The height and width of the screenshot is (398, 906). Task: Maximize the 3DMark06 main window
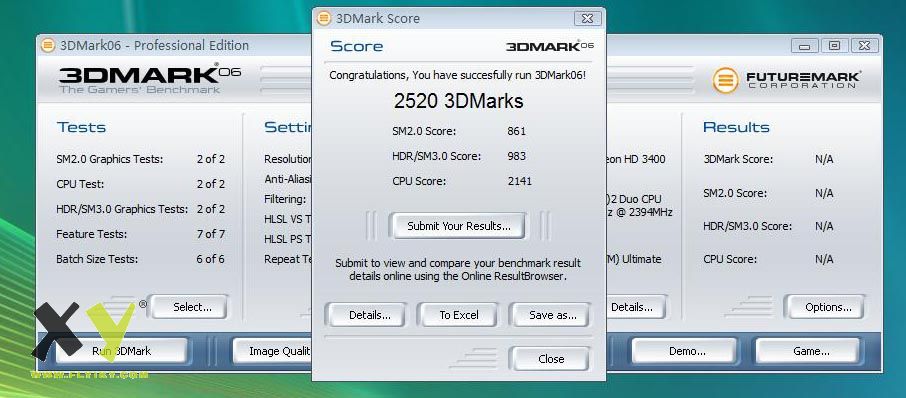[834, 46]
